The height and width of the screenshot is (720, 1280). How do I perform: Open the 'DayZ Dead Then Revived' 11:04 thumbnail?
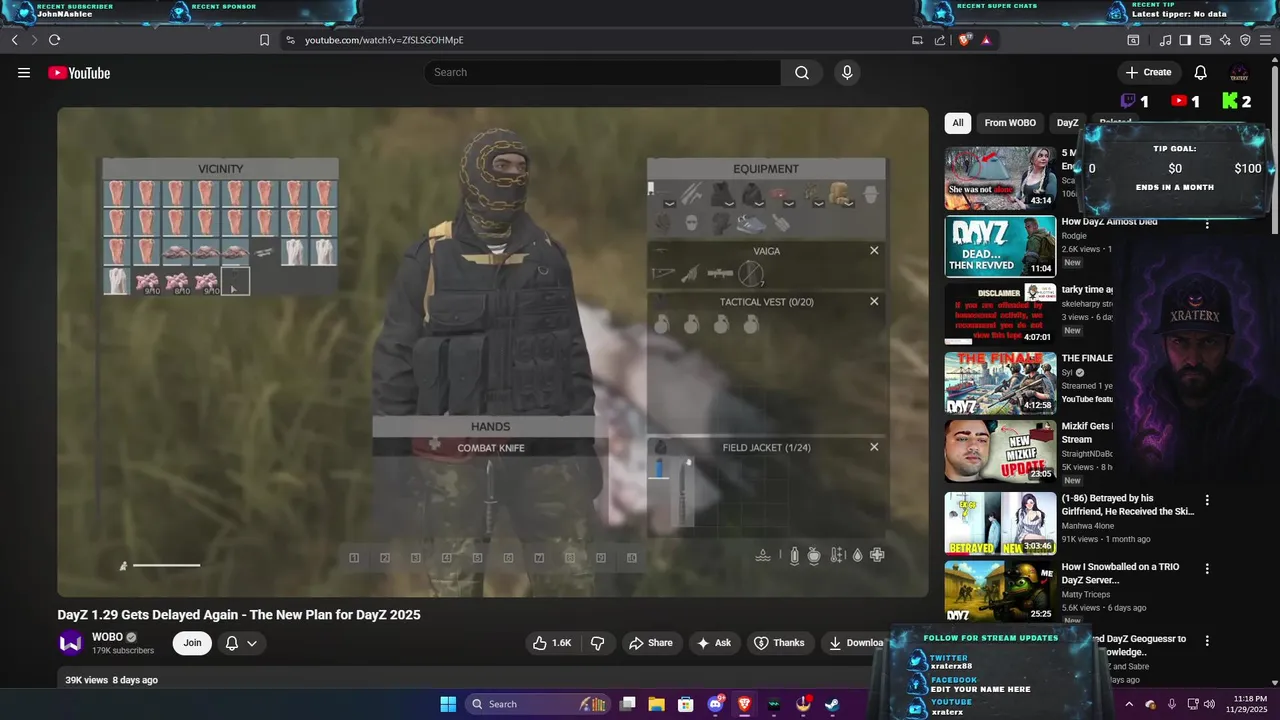[x=1000, y=246]
